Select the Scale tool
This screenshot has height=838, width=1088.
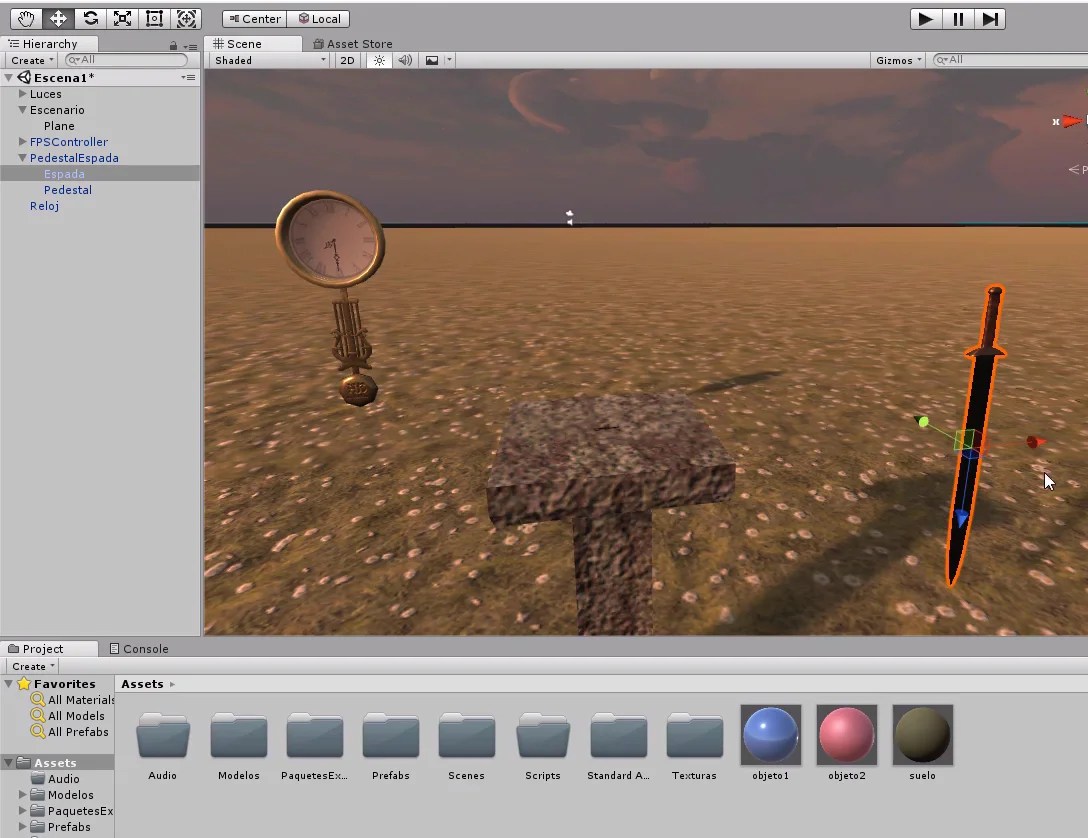122,18
